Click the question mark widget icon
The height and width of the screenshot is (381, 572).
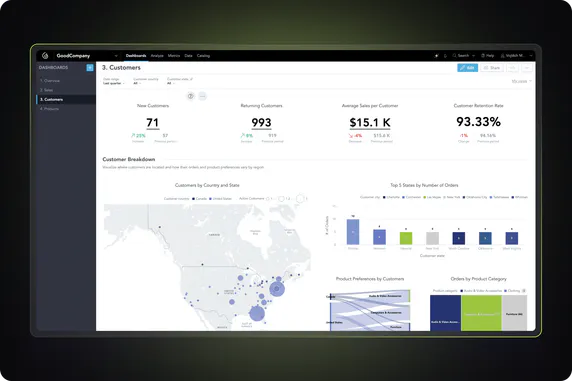click(190, 96)
